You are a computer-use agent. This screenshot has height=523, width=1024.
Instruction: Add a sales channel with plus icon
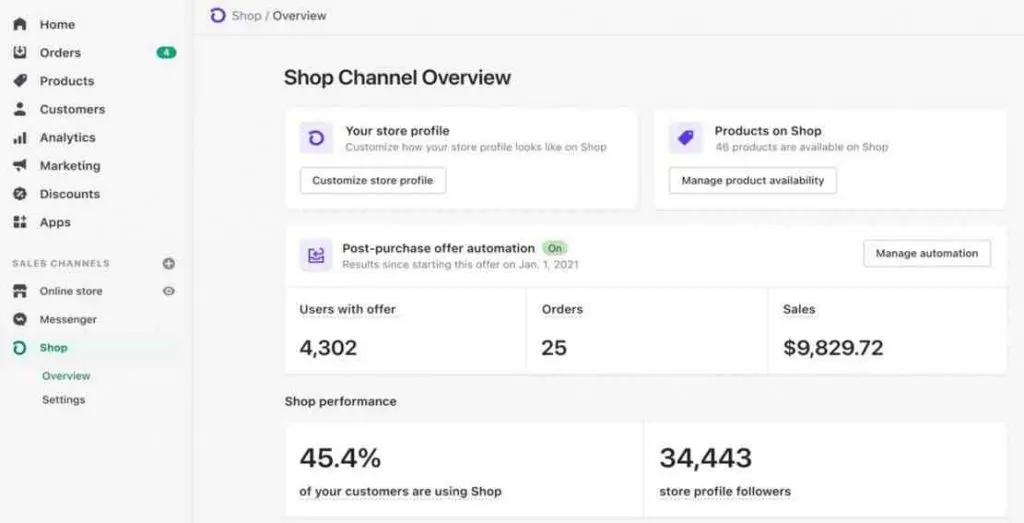[168, 264]
